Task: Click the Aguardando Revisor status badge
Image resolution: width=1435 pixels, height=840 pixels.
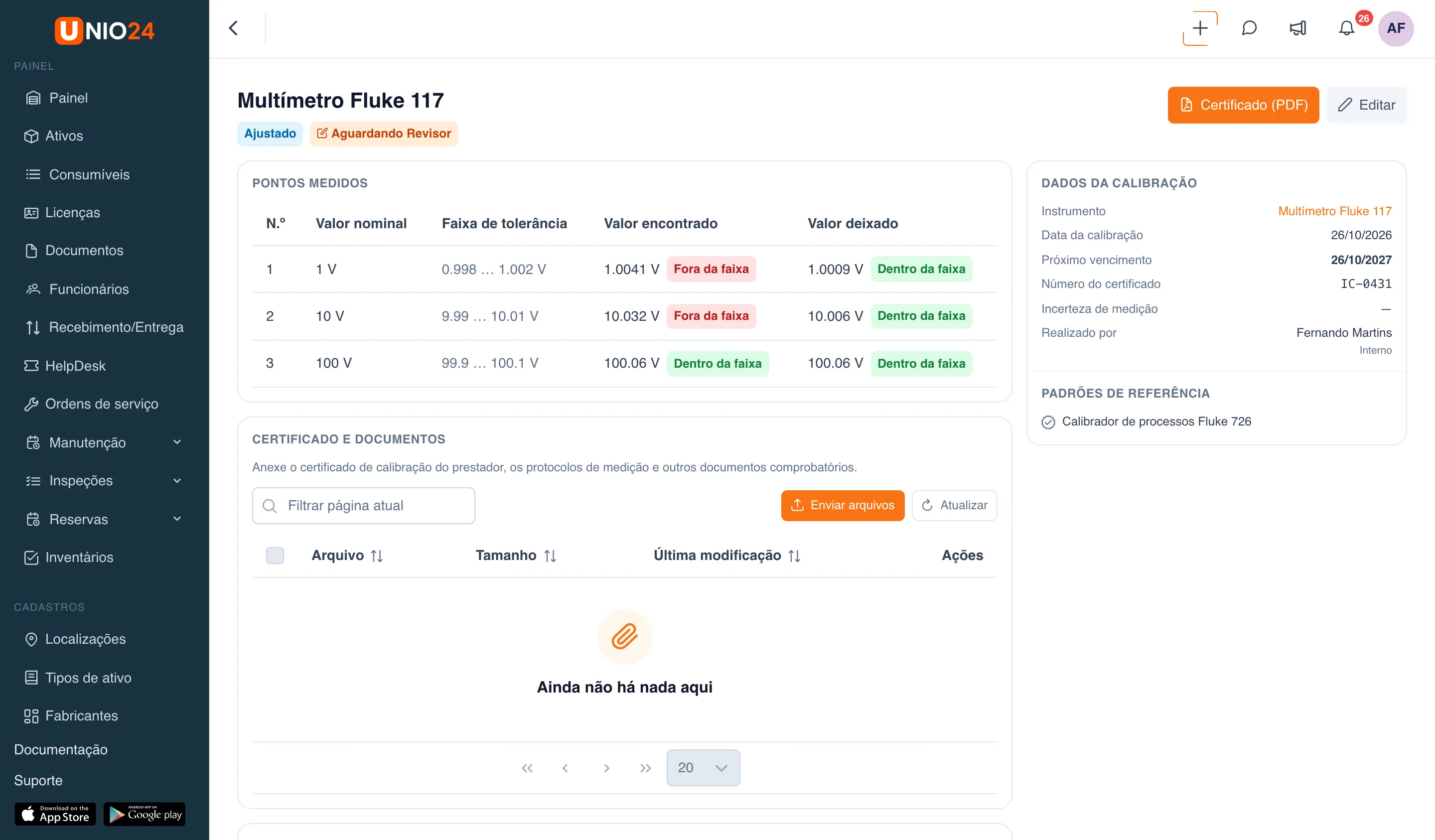Action: pos(384,133)
